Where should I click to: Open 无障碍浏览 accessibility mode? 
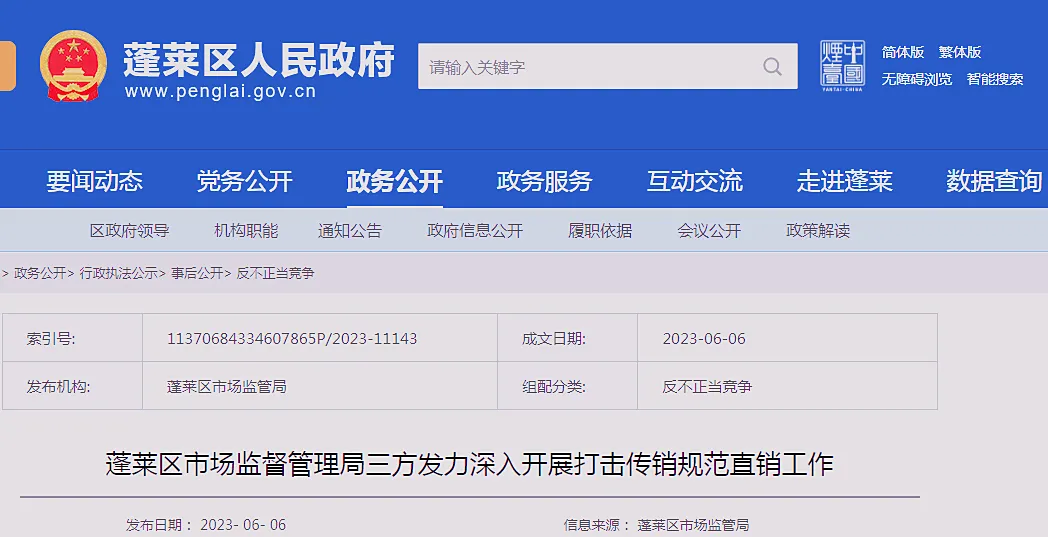[x=916, y=79]
